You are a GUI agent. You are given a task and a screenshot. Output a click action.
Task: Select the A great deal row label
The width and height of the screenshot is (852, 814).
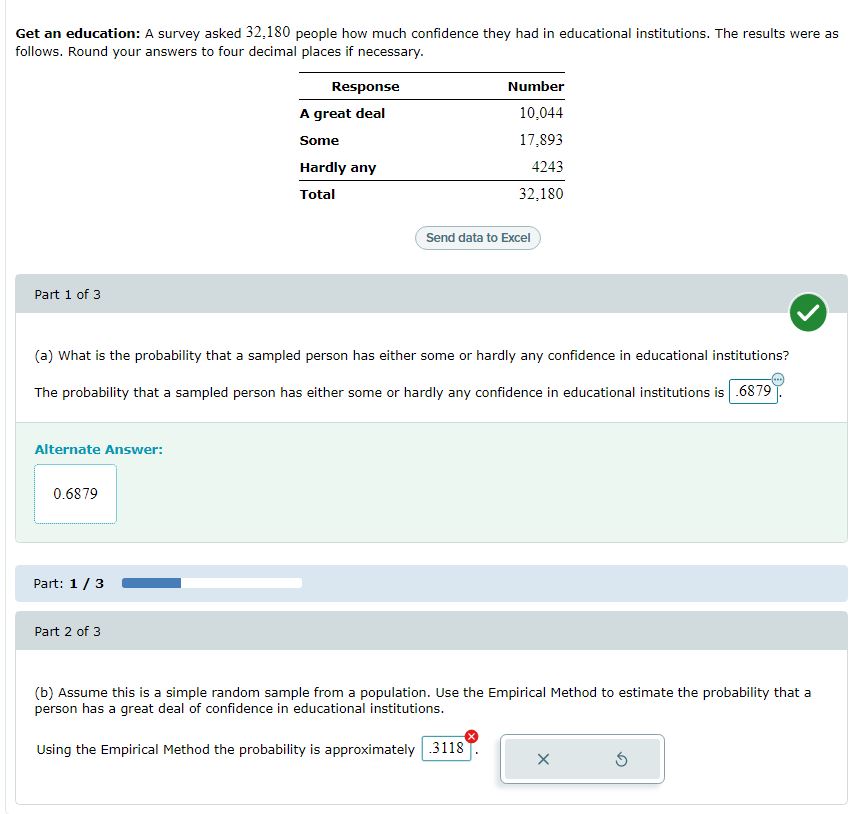pos(342,114)
